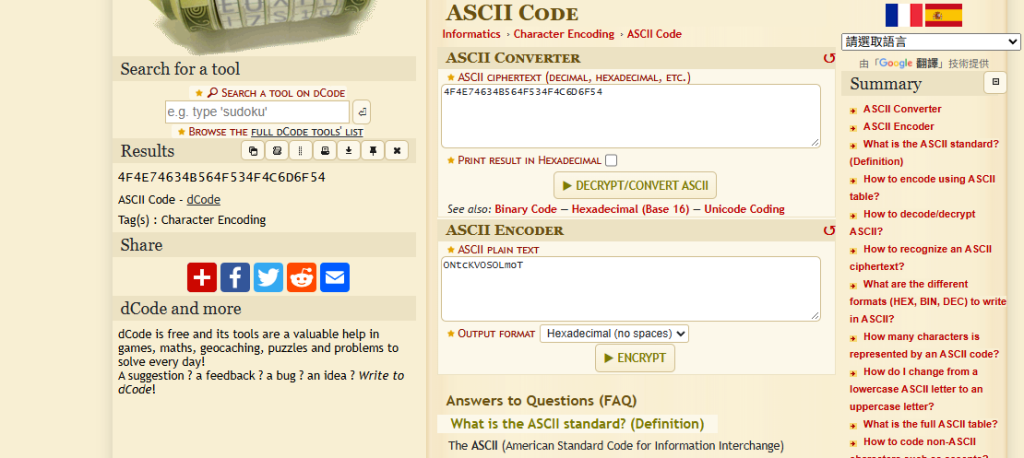Enable Print result in Hexadecimal checkbox
Viewport: 1024px width, 458px height.
coord(611,160)
